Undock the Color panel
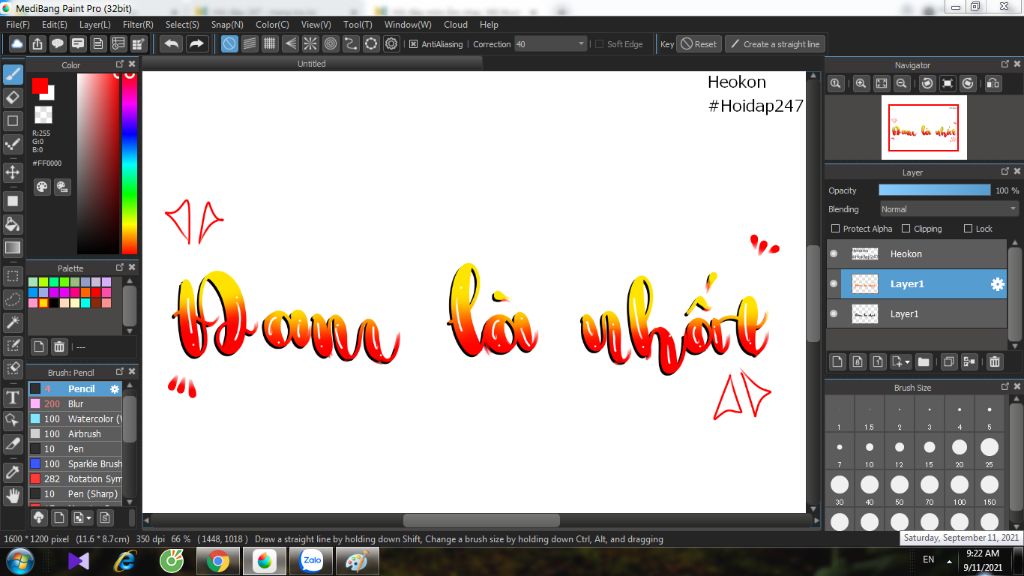Image resolution: width=1024 pixels, height=576 pixels. [x=120, y=64]
